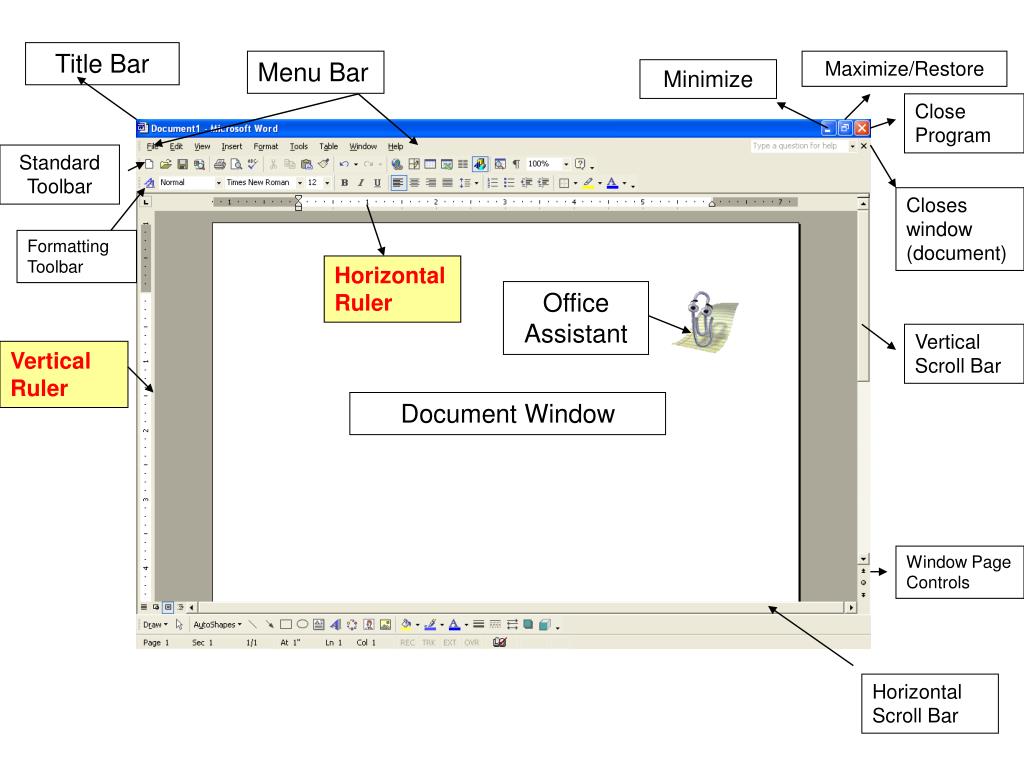Image resolution: width=1024 pixels, height=768 pixels.
Task: Open the Insert menu
Action: 232,147
